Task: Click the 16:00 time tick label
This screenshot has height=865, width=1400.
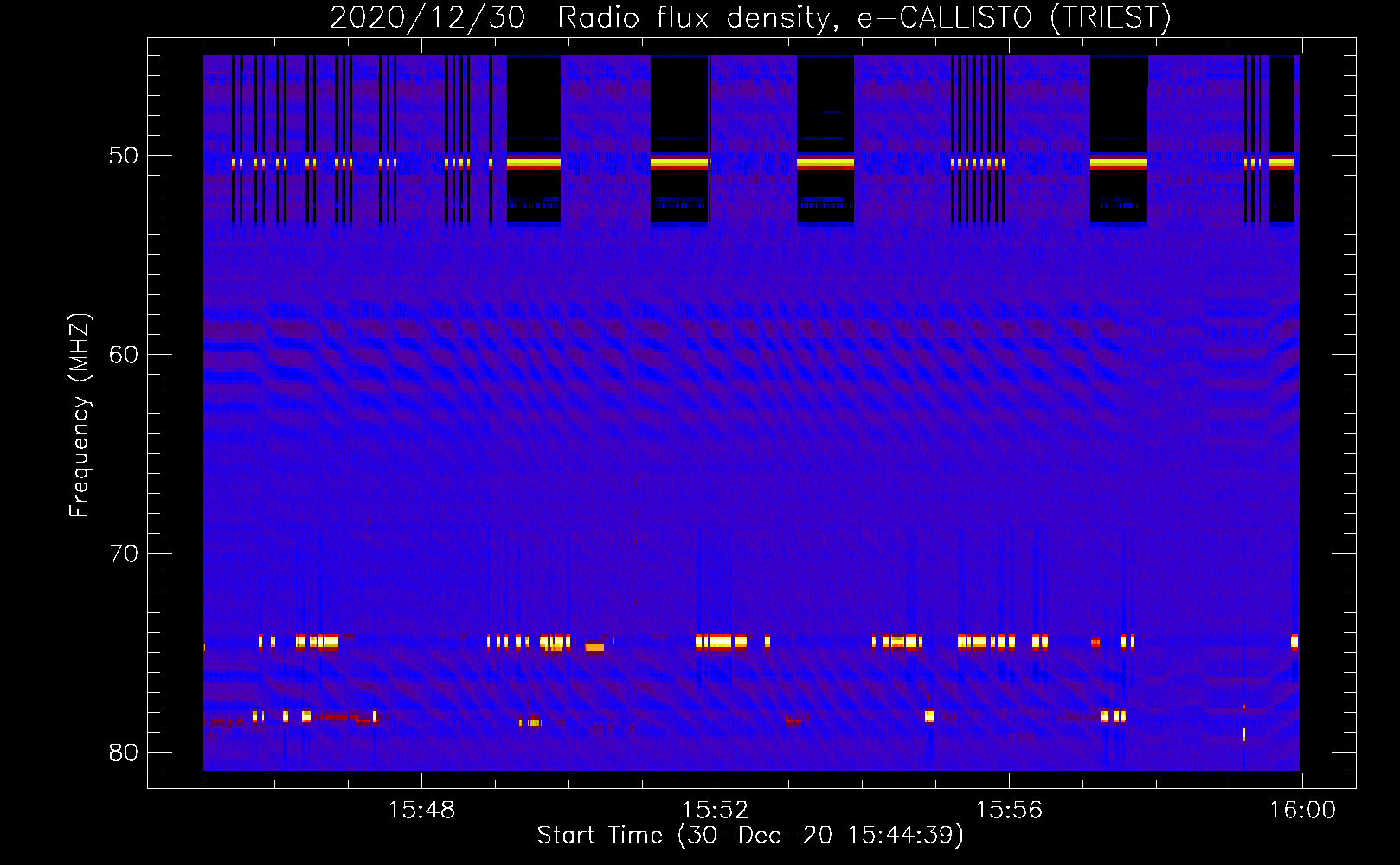Action: [x=1302, y=811]
